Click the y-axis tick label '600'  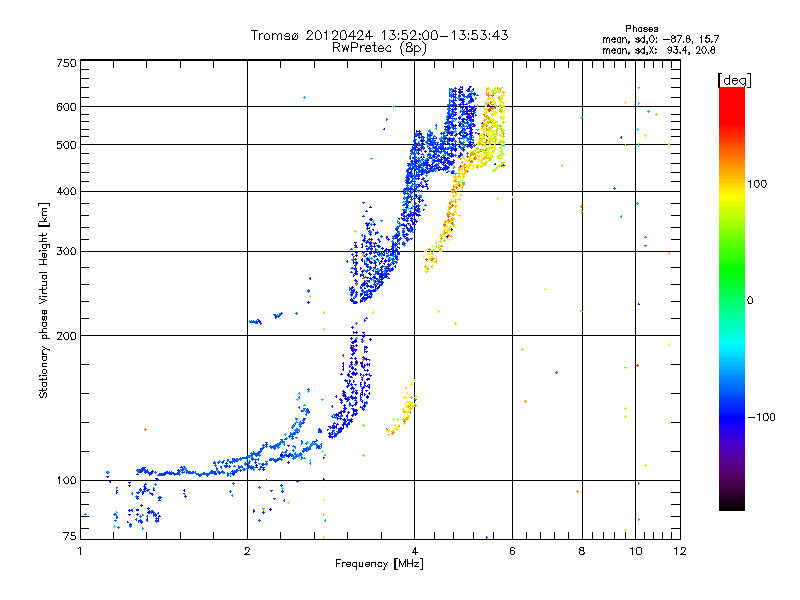pos(66,107)
